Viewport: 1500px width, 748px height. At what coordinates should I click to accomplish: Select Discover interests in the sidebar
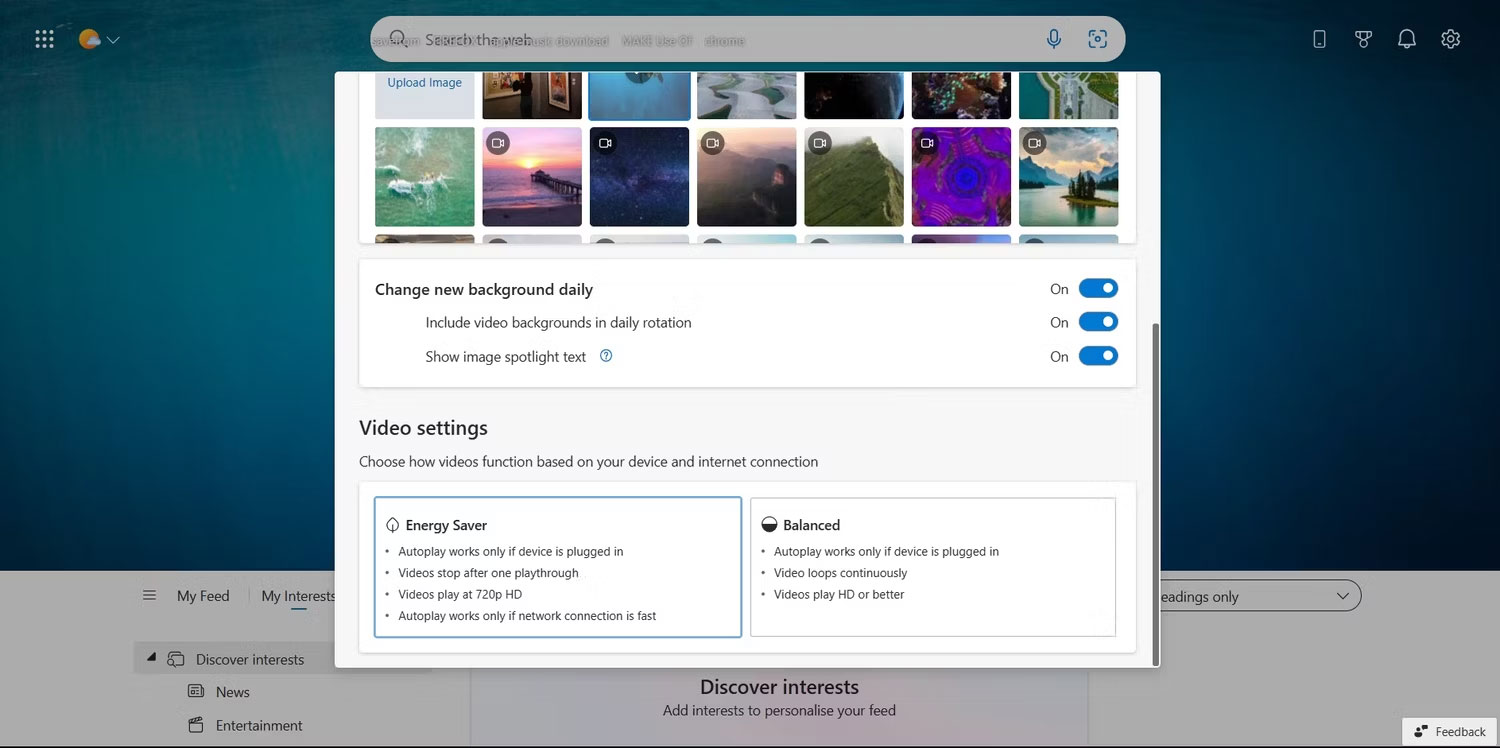pos(250,660)
